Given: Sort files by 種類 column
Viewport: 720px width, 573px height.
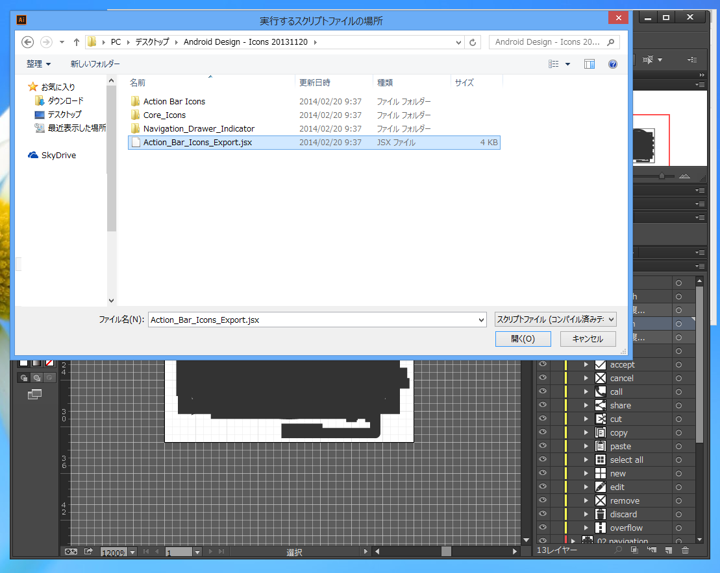Looking at the screenshot, I should click(385, 83).
